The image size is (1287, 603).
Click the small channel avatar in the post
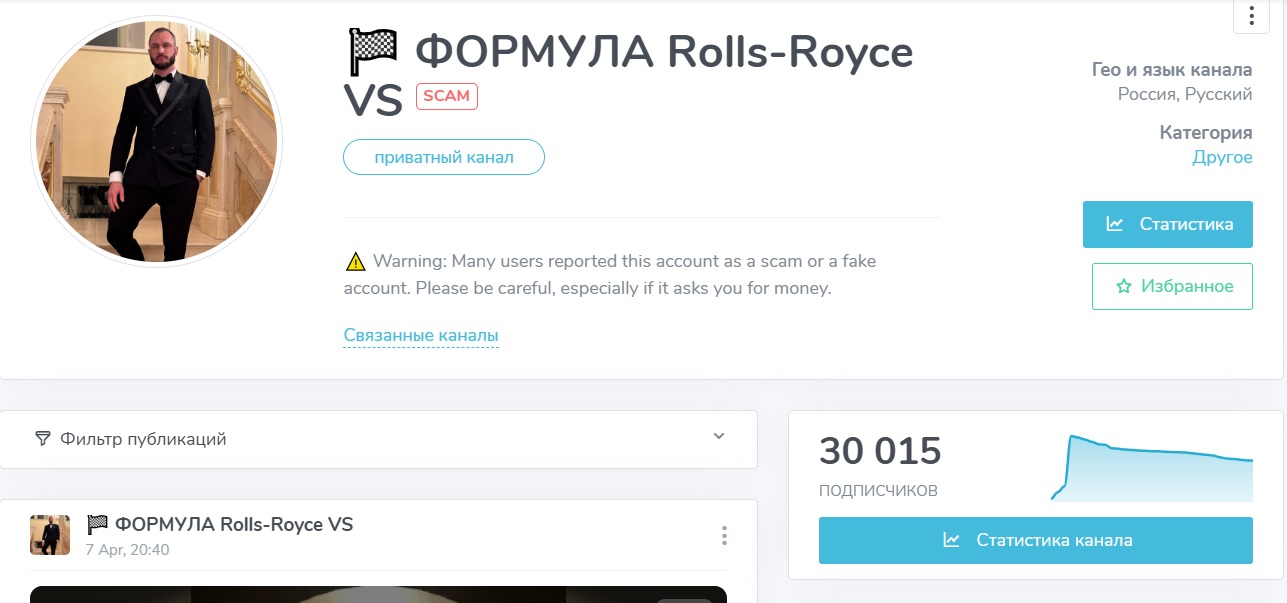(50, 535)
